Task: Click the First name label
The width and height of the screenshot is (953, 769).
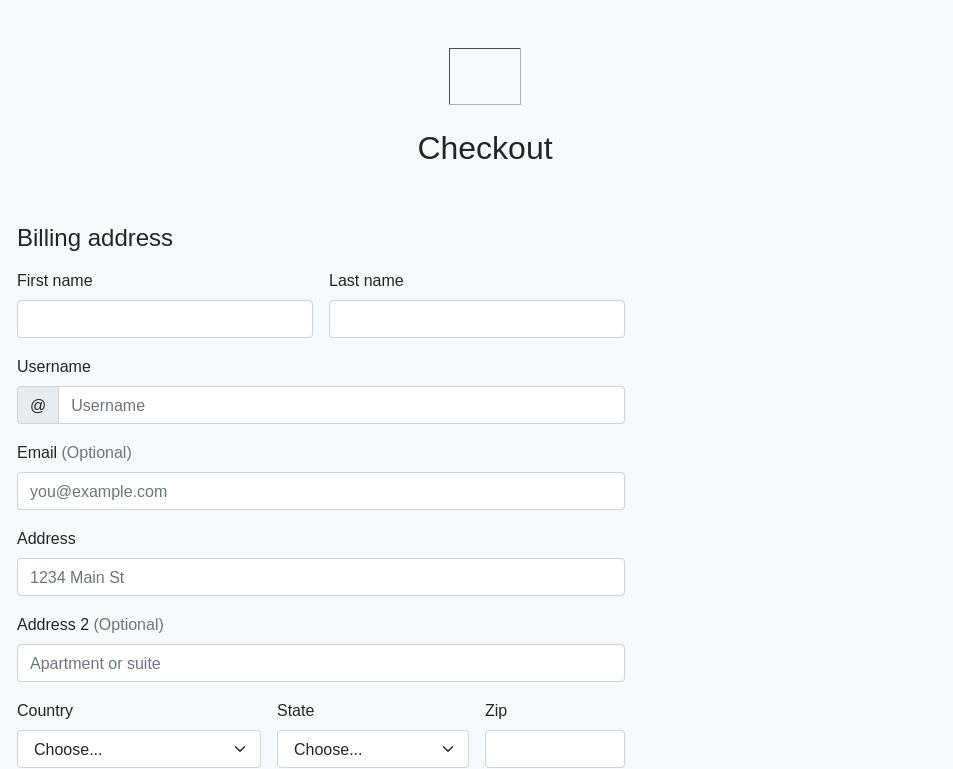Action: (x=55, y=281)
